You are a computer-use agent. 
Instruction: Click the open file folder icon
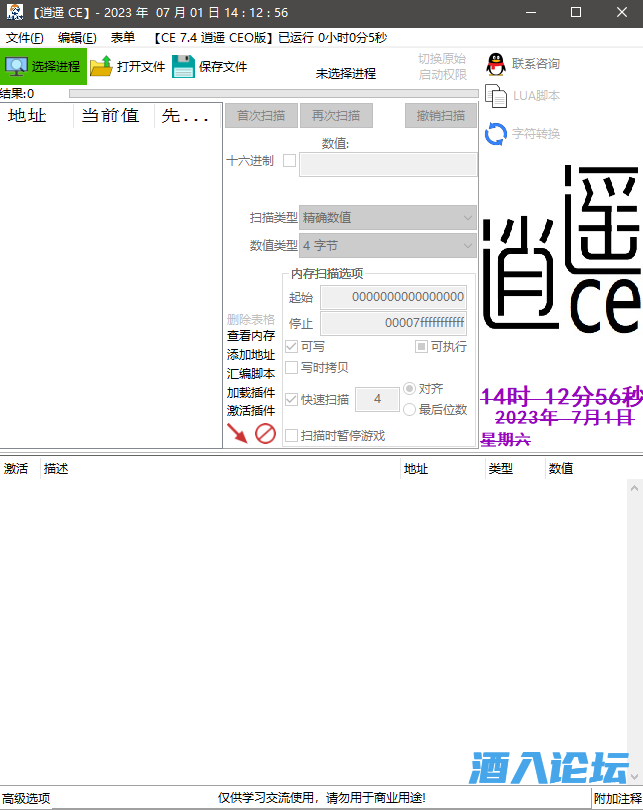[101, 67]
